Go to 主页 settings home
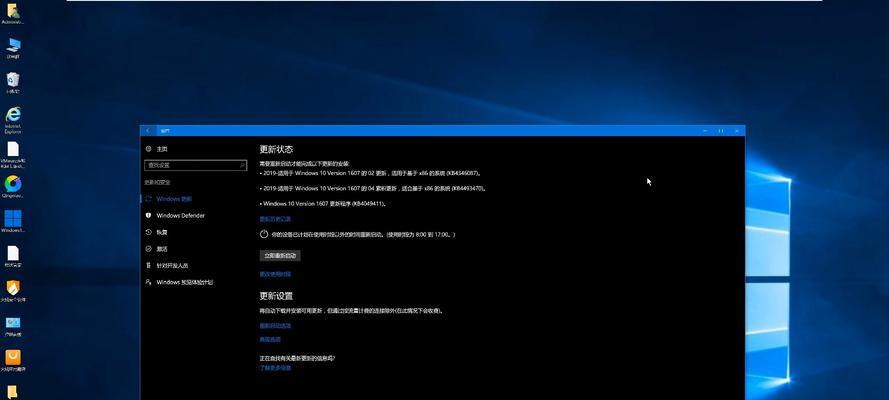Screen dimensions: 889x400 162,149
